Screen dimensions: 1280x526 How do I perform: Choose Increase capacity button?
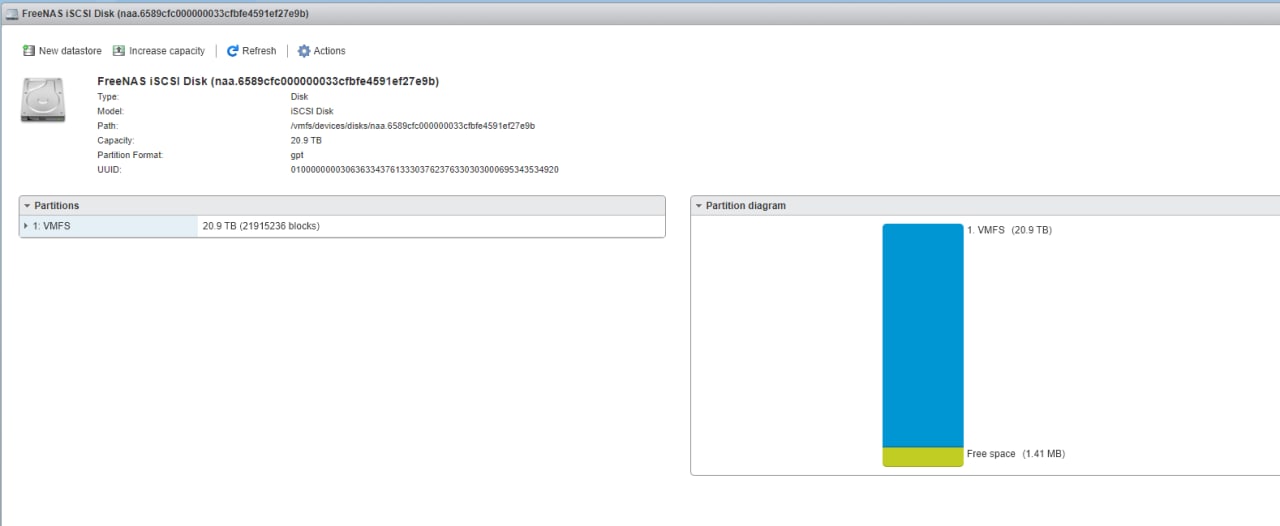pos(159,51)
